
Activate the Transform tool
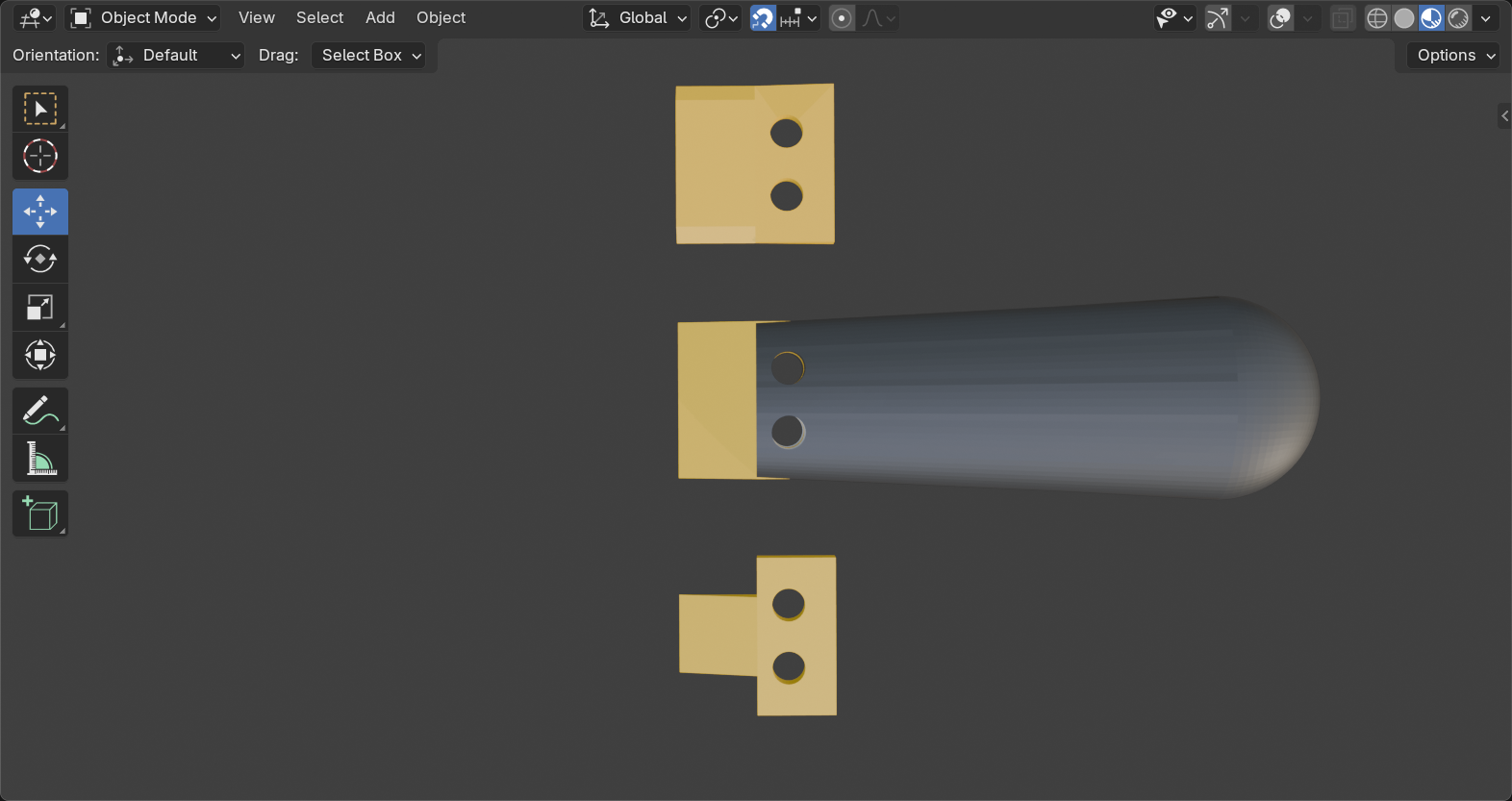coord(40,355)
